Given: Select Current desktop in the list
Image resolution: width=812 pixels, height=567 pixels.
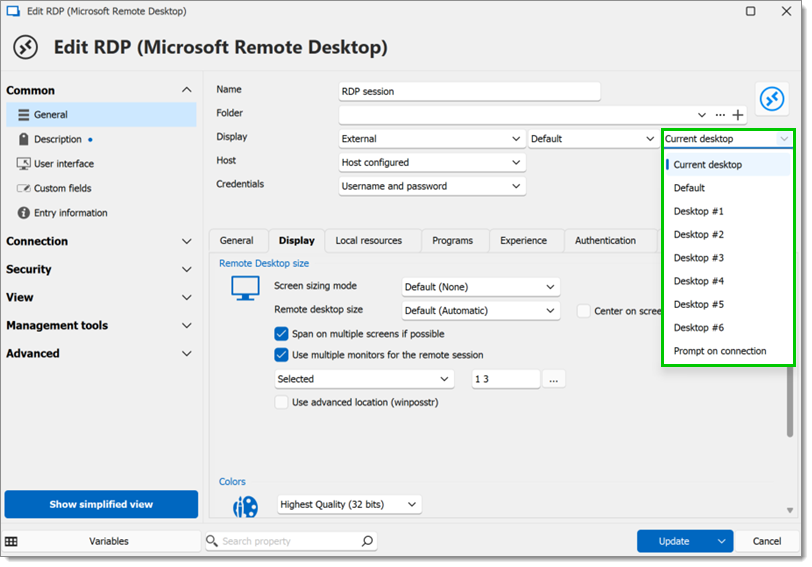Looking at the screenshot, I should (728, 165).
